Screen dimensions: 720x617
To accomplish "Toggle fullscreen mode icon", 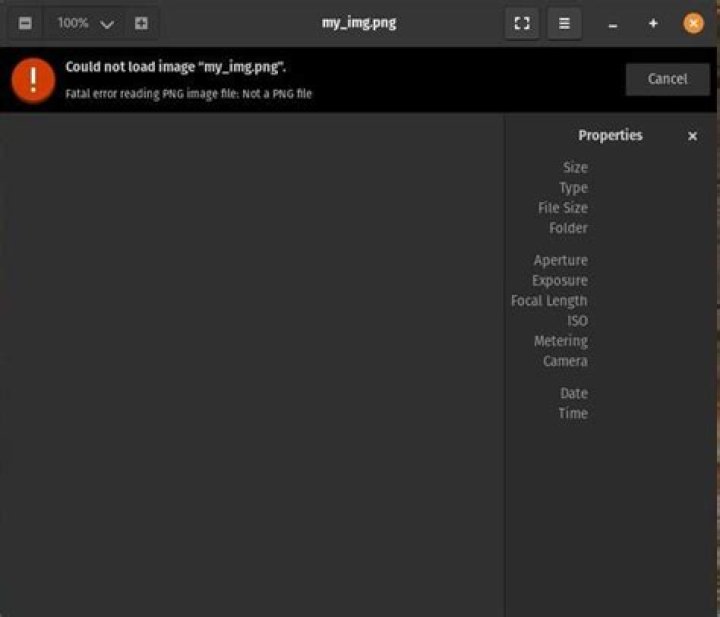I will coord(522,23).
